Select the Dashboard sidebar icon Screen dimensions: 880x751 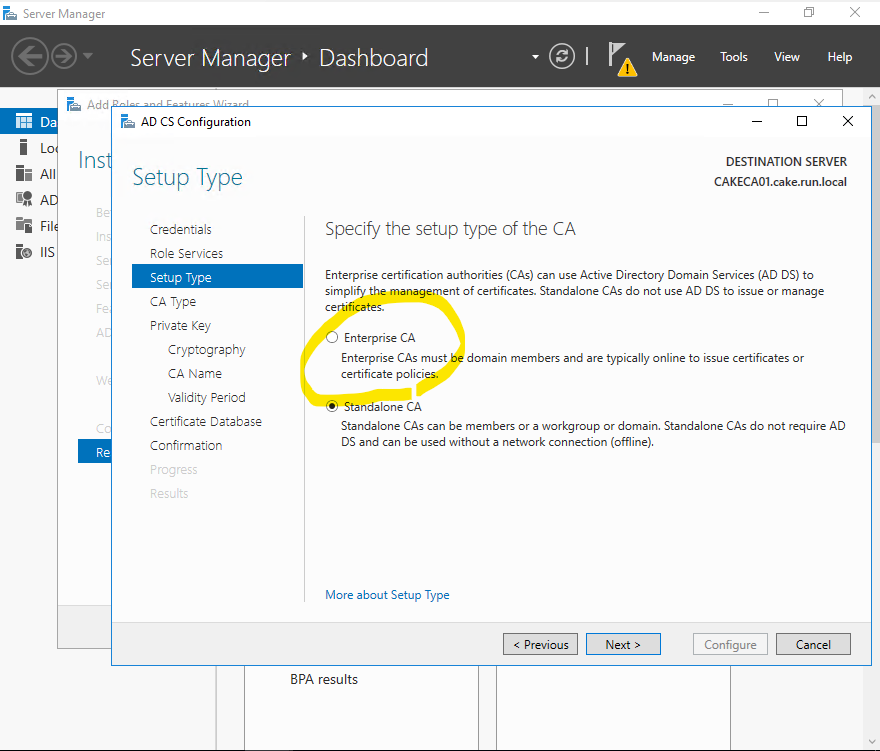coord(24,122)
